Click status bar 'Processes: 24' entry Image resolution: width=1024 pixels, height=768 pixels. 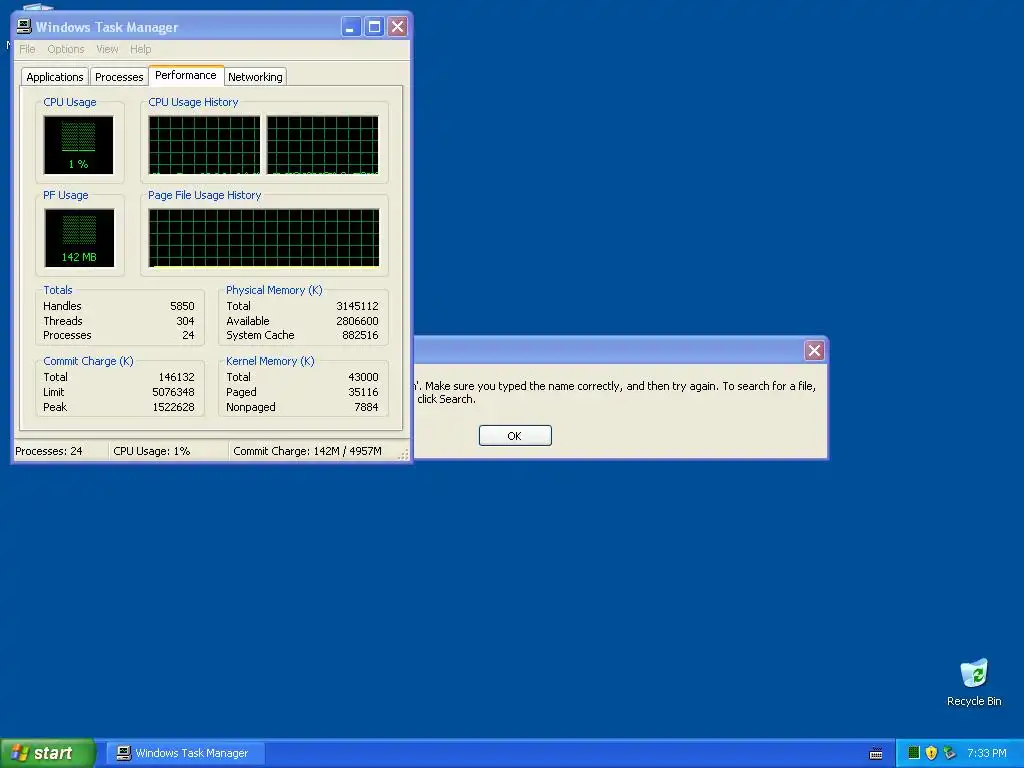pyautogui.click(x=49, y=451)
